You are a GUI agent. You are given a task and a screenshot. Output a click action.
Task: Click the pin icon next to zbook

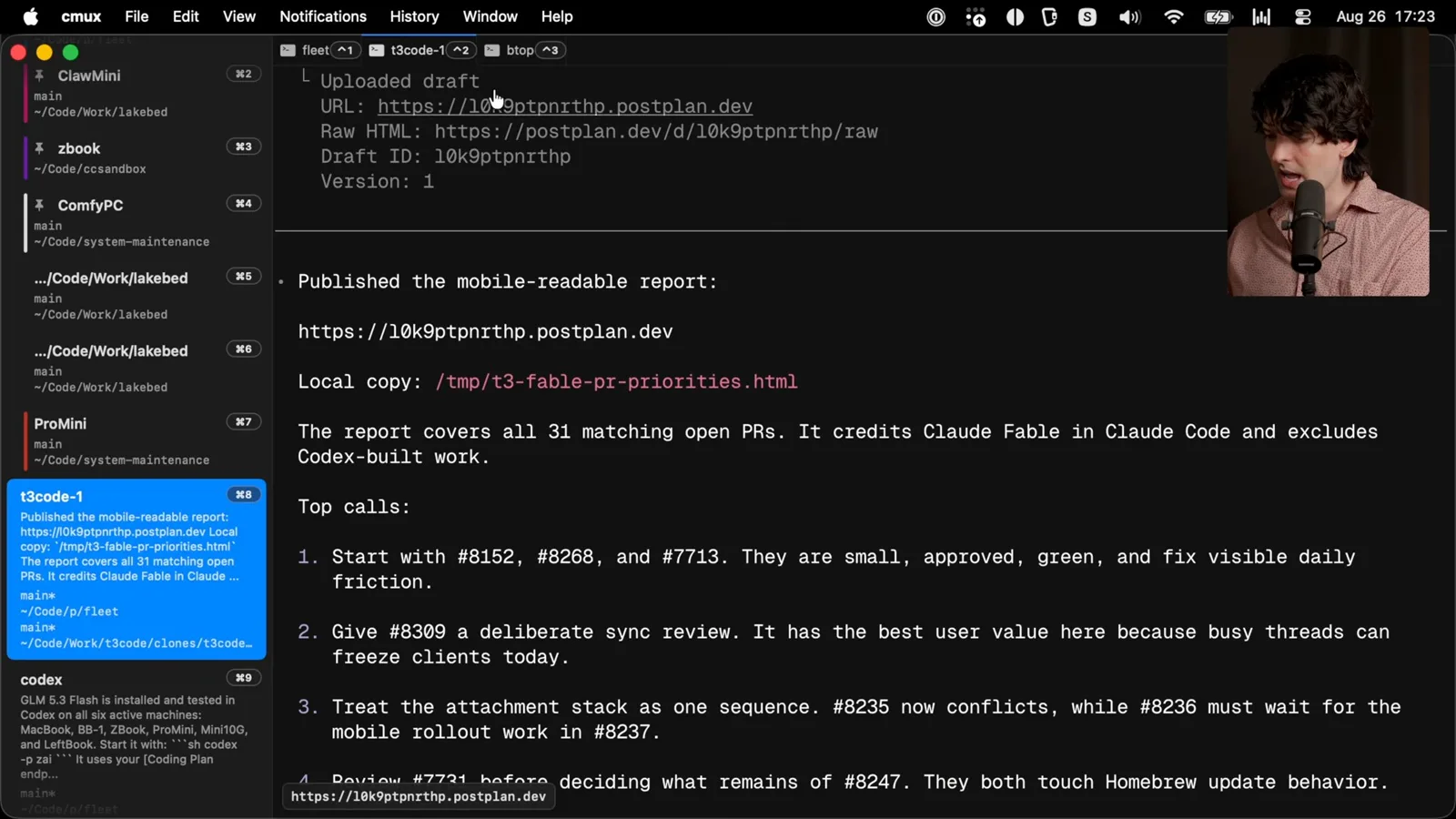coord(39,148)
